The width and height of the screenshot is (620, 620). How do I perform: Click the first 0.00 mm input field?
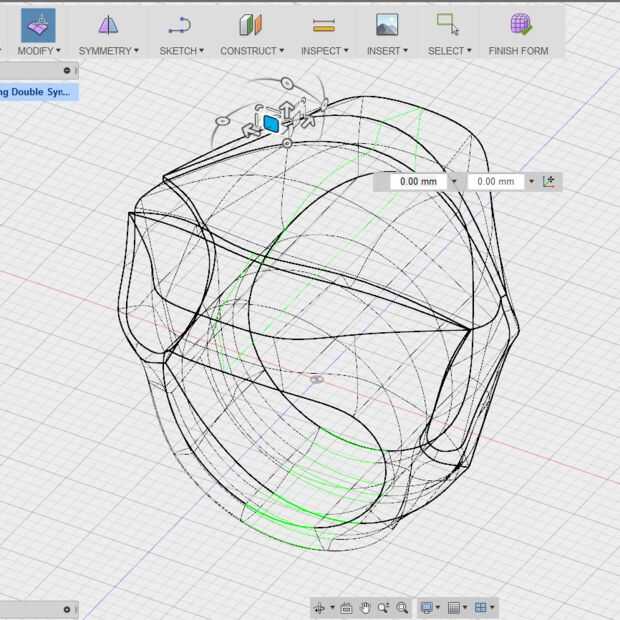coord(418,181)
